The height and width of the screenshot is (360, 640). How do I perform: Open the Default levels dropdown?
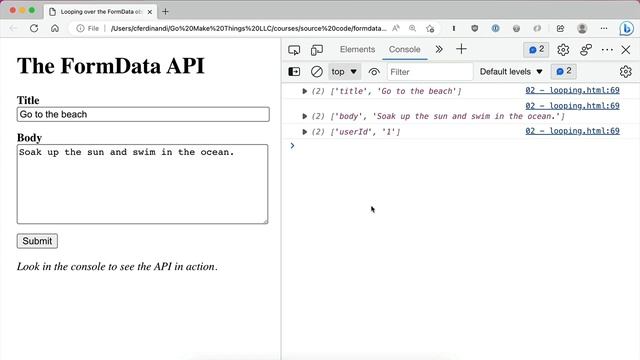coord(511,72)
